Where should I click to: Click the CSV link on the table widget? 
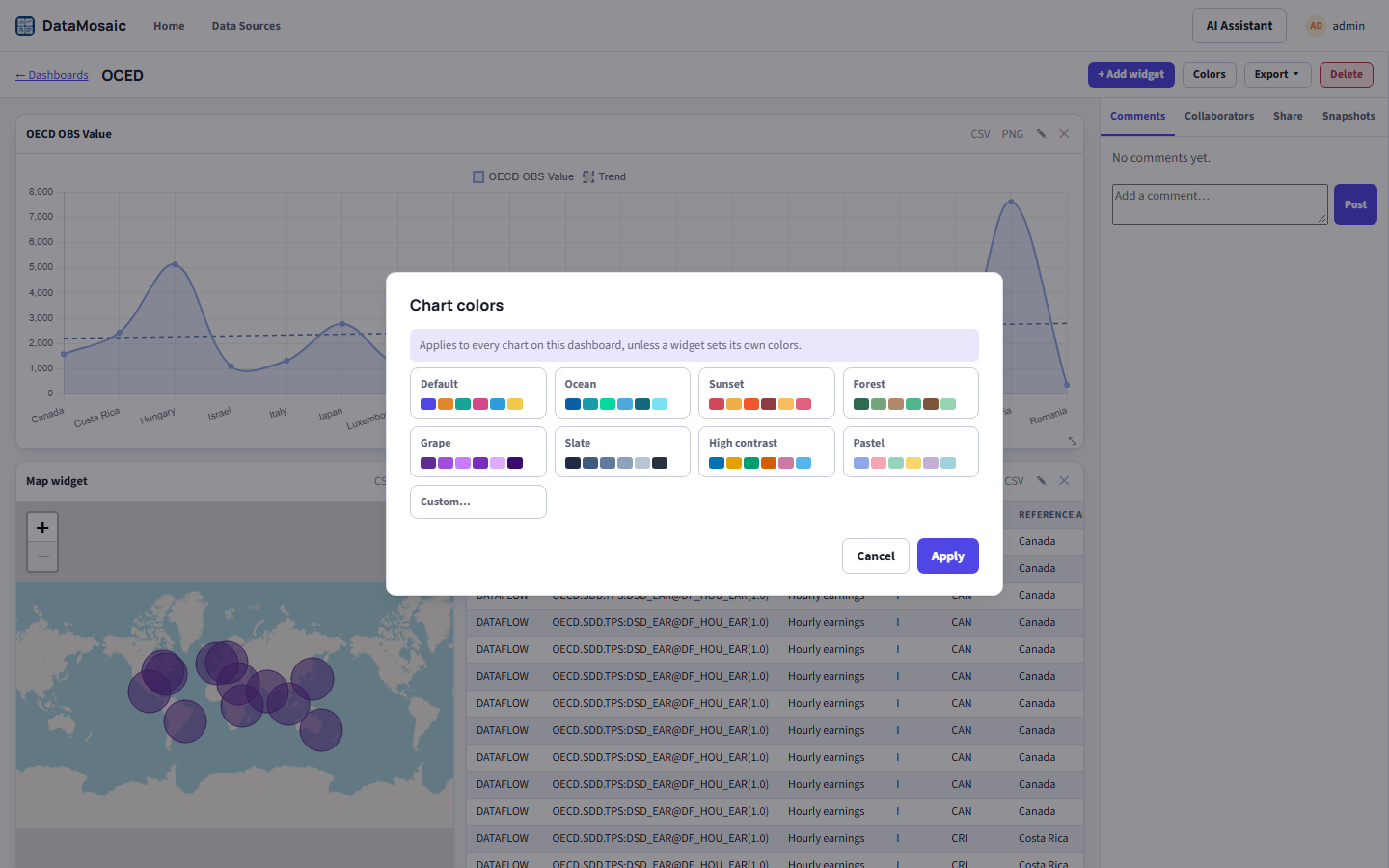(1014, 481)
